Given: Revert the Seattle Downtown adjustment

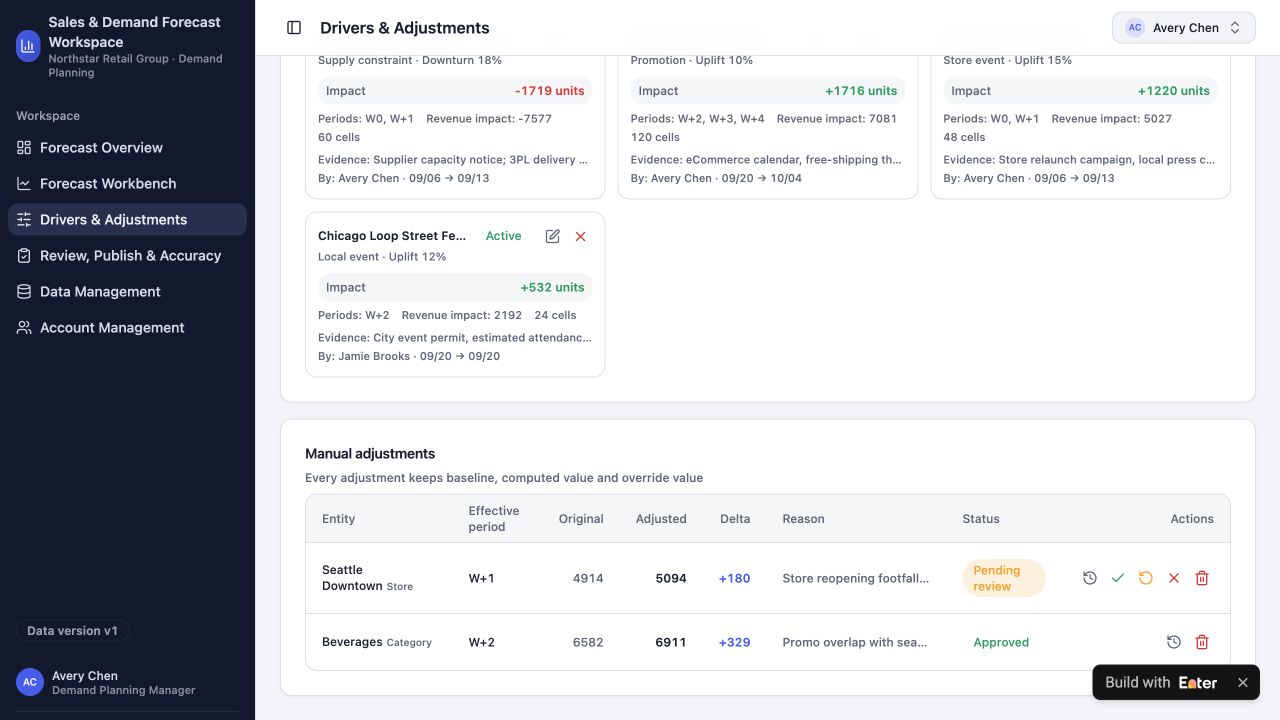Looking at the screenshot, I should coord(1146,578).
